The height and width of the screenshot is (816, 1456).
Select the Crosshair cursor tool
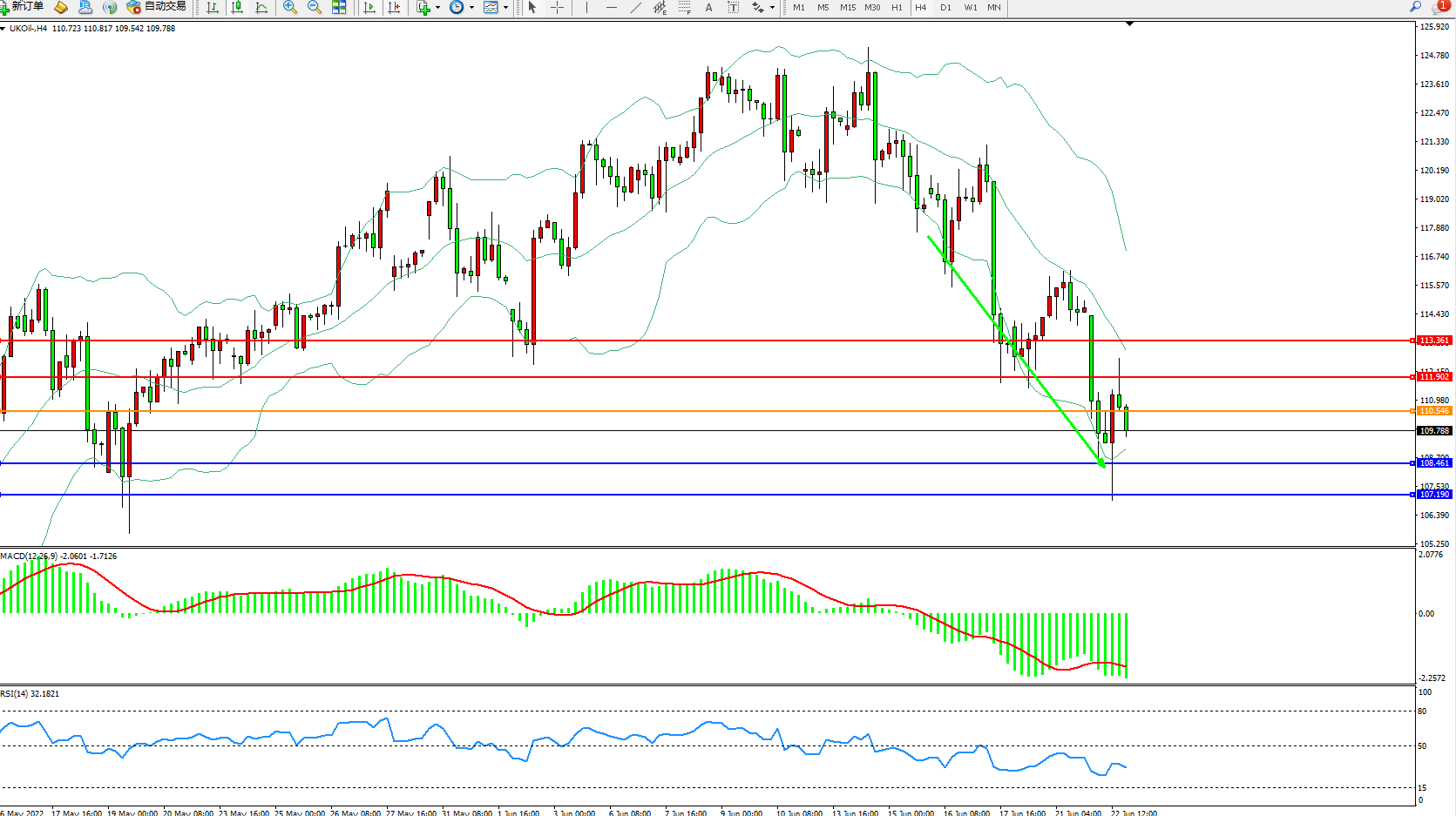coord(557,7)
